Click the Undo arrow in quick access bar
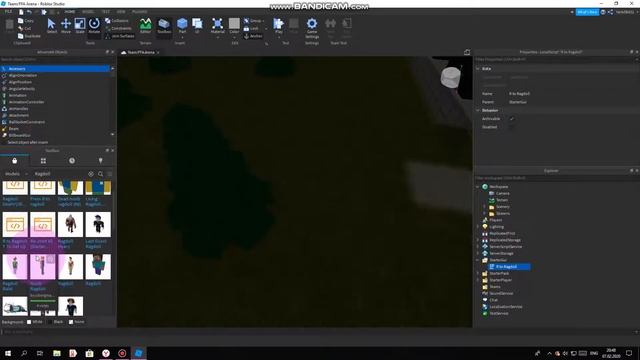640x360 pixels. [29, 12]
